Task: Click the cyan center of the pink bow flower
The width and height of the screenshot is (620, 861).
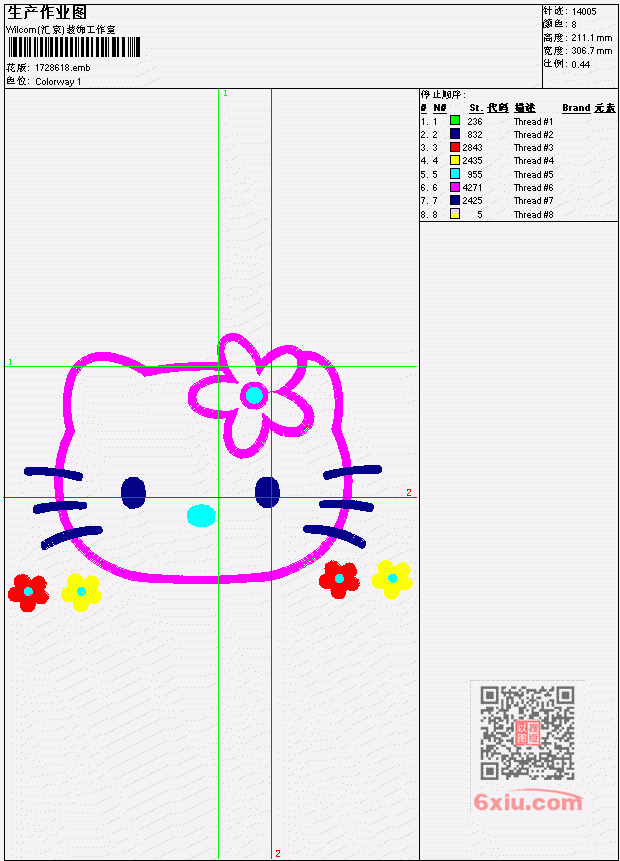Action: 254,395
